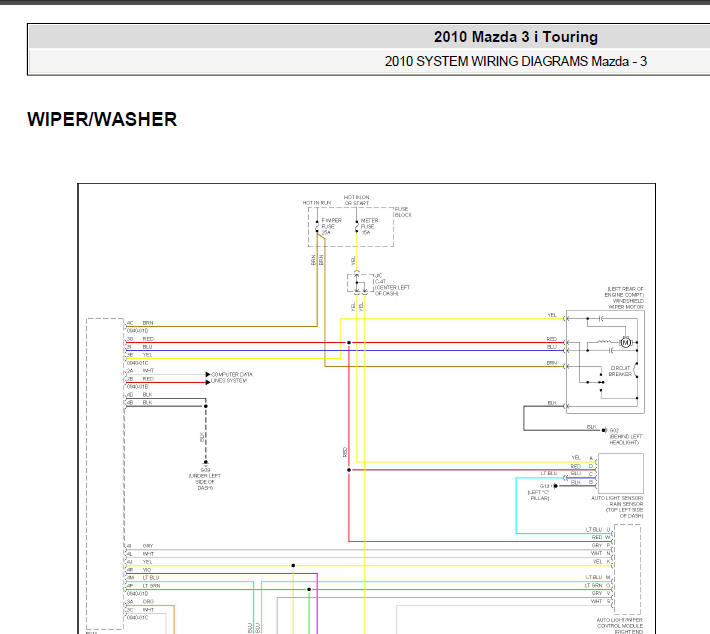Click 'LT BLU M' pin on control module
The width and height of the screenshot is (710, 634).
598,577
